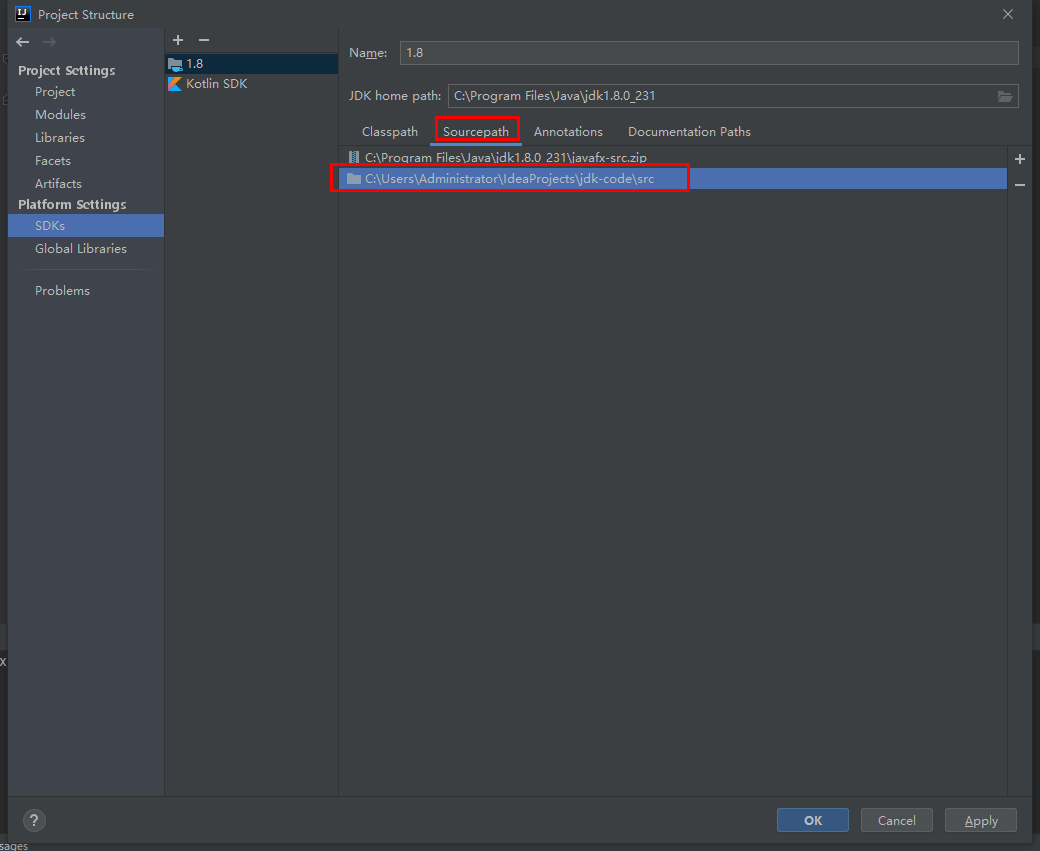Select the jdk-code\src sourcepath entry
Image resolution: width=1040 pixels, height=851 pixels.
673,178
